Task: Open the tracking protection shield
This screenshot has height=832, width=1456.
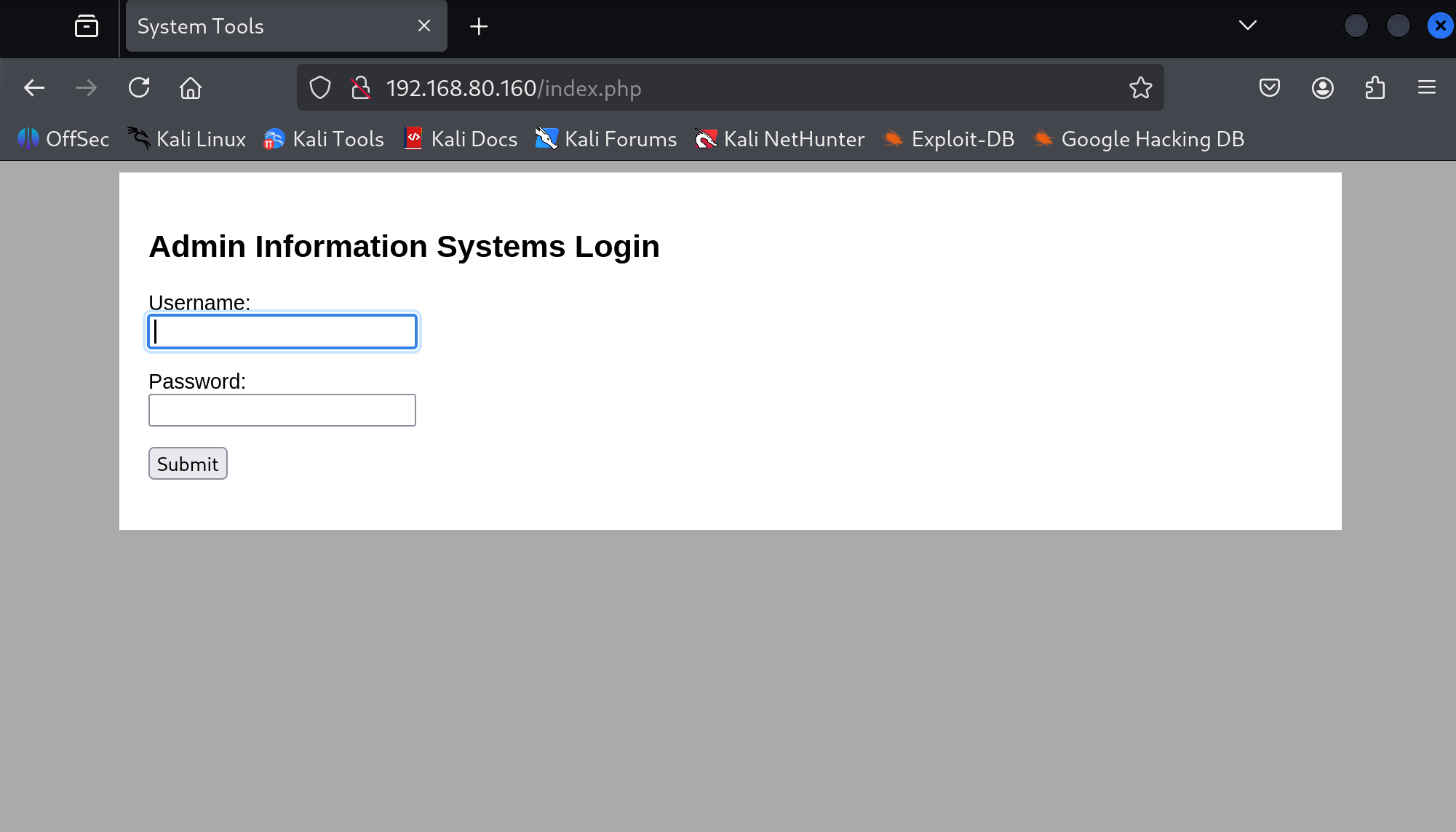Action: point(320,88)
